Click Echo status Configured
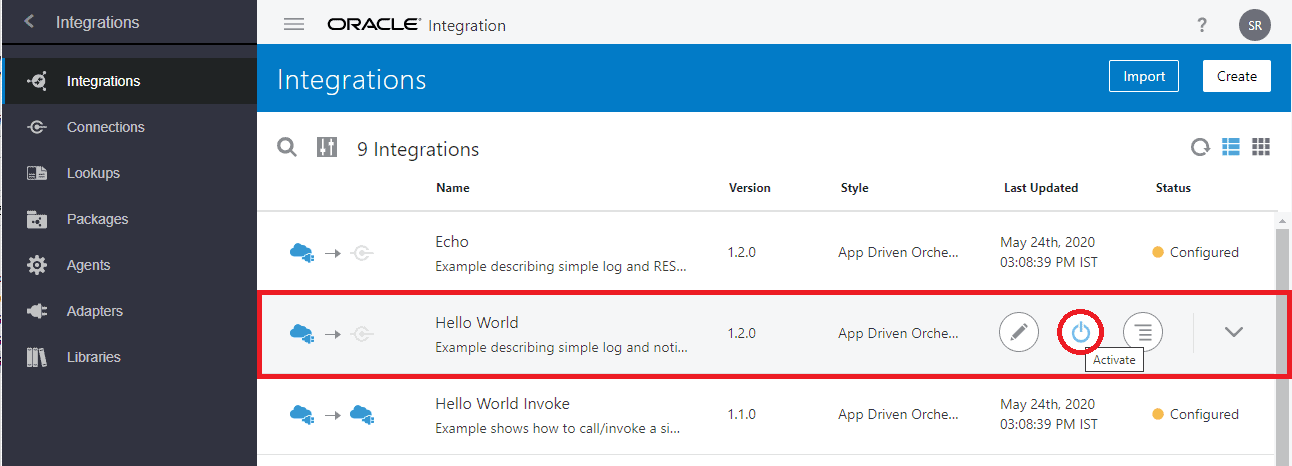Image resolution: width=1292 pixels, height=466 pixels. [x=1196, y=252]
